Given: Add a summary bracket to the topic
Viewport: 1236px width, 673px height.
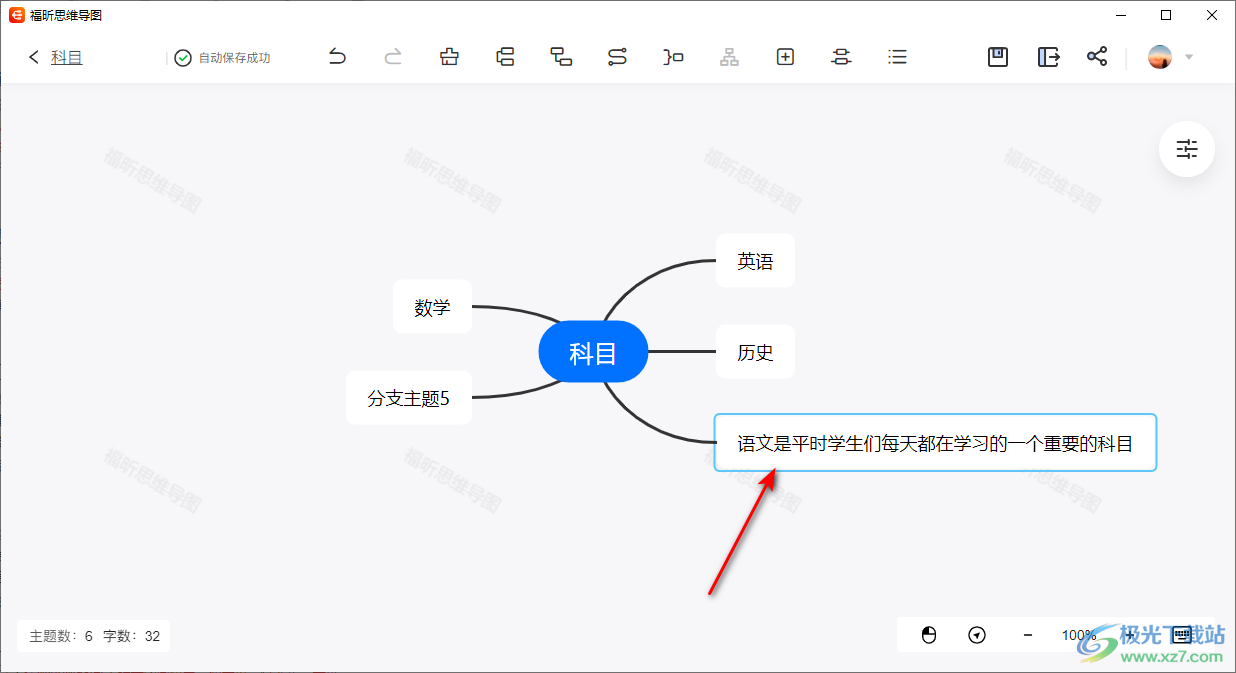Looking at the screenshot, I should [x=673, y=57].
